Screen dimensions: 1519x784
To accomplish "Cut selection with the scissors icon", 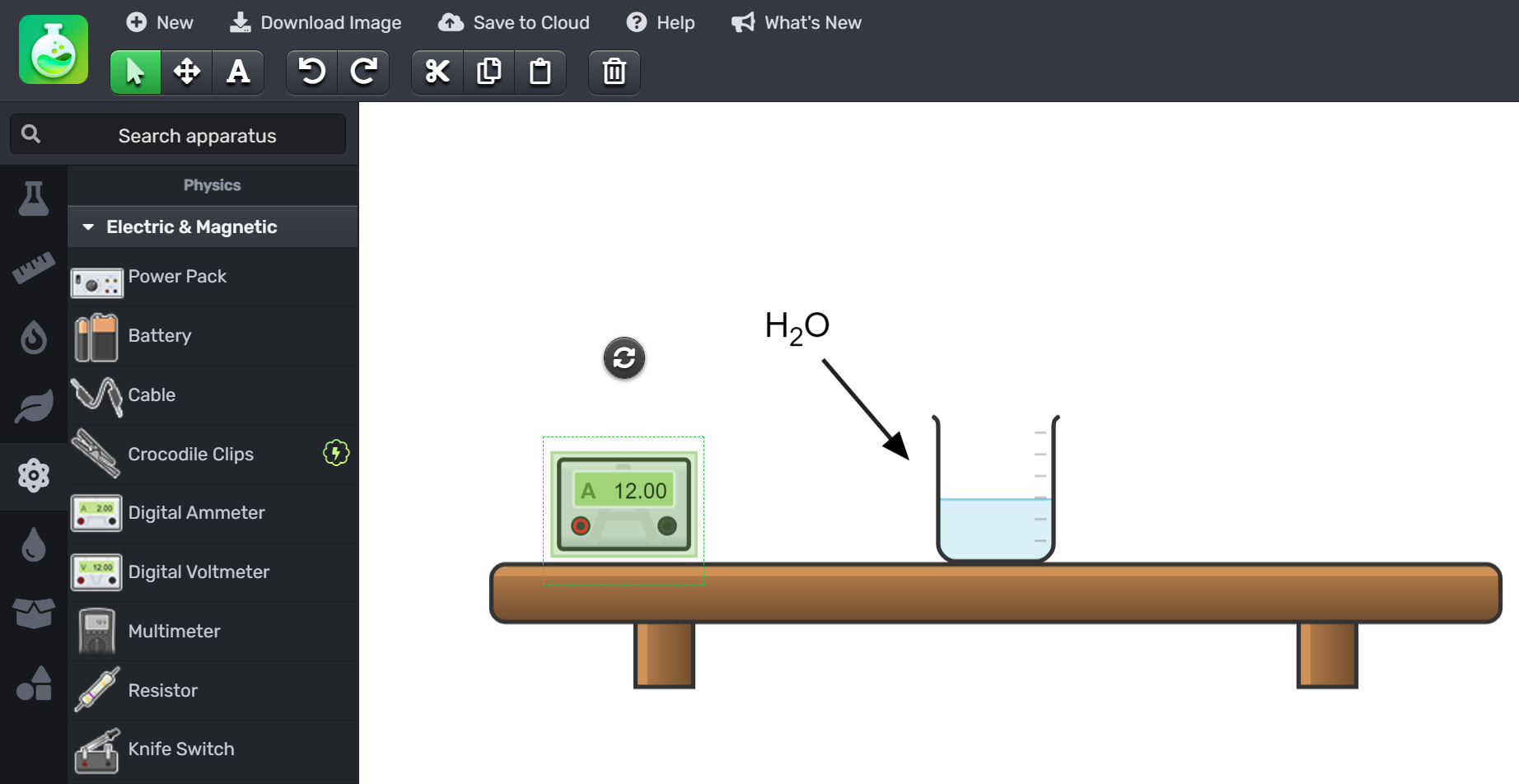I will click(x=437, y=72).
